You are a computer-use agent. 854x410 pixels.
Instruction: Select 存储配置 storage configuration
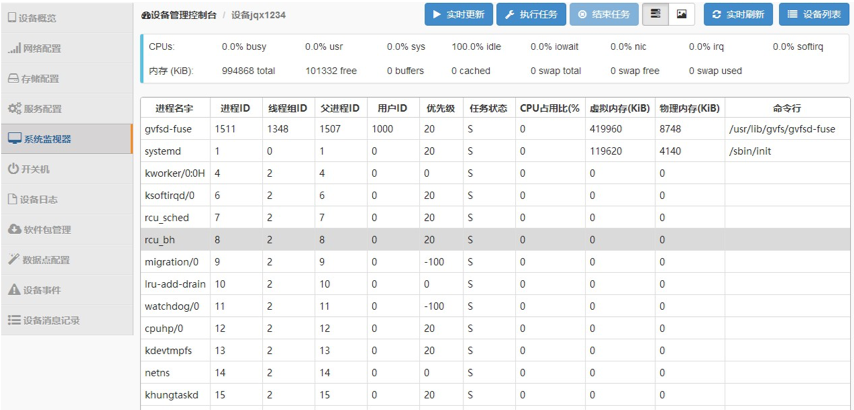(x=66, y=78)
